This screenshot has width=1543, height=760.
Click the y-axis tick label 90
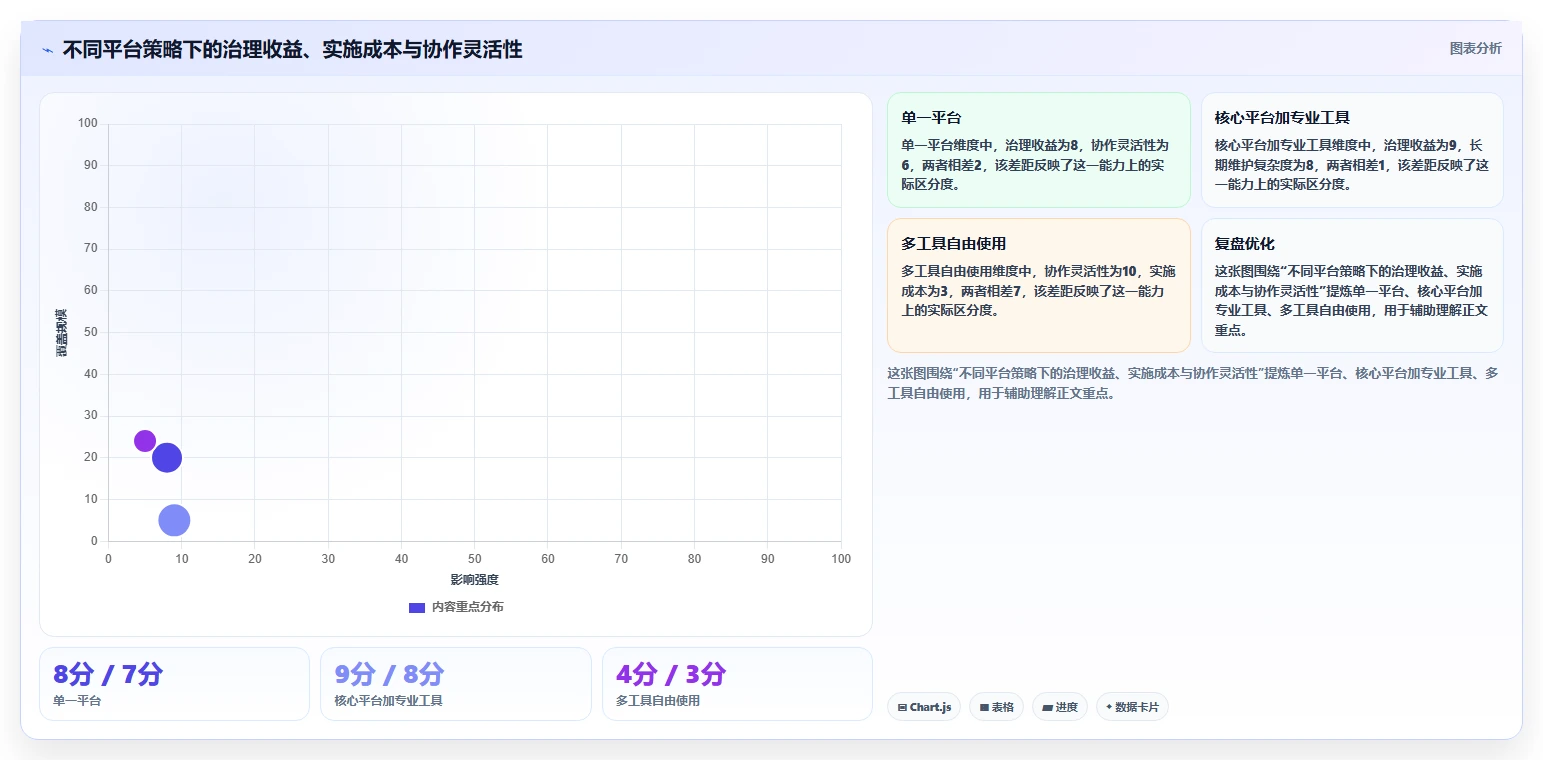91,165
